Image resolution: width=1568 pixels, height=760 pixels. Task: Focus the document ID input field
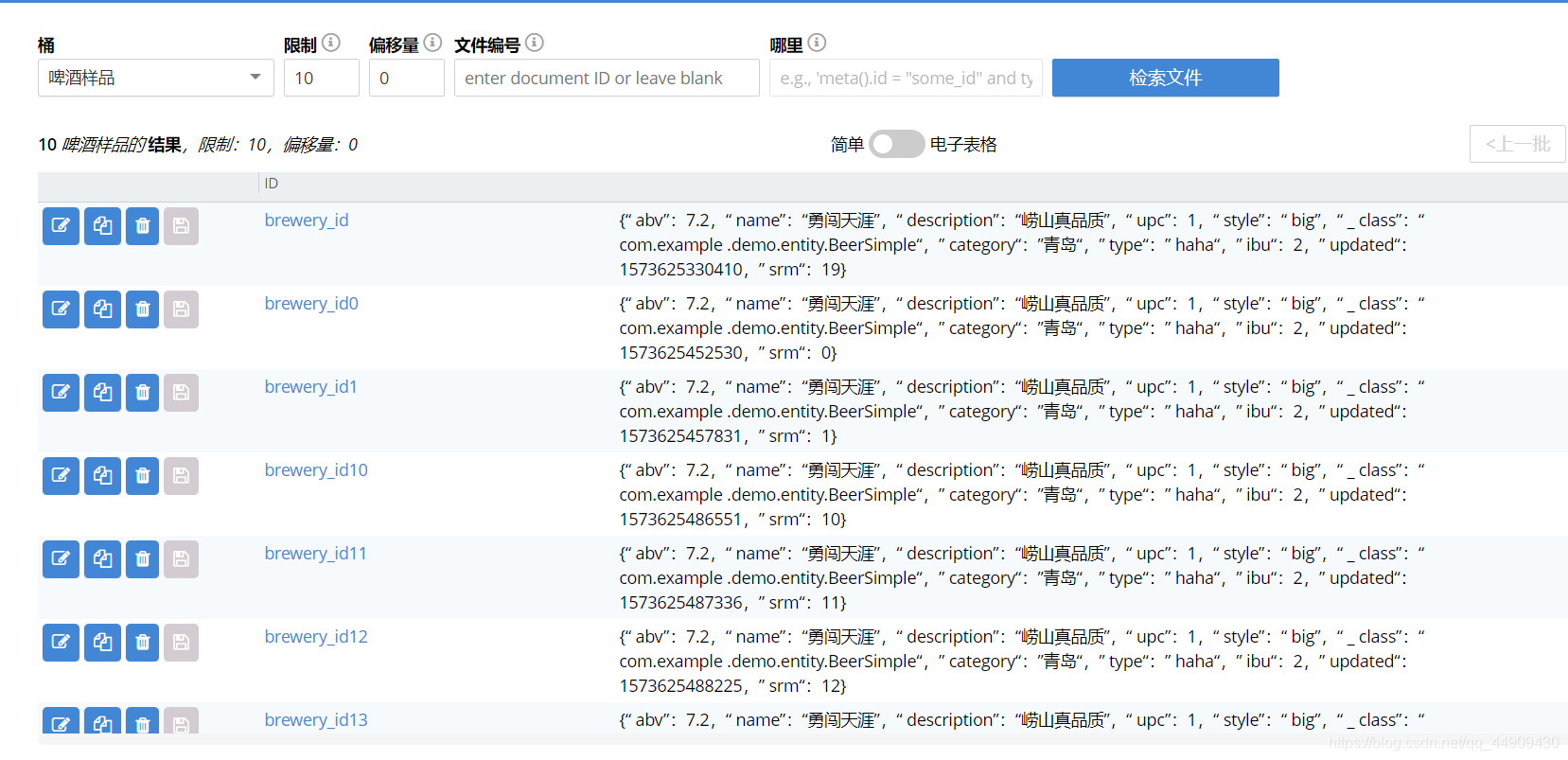(x=607, y=78)
